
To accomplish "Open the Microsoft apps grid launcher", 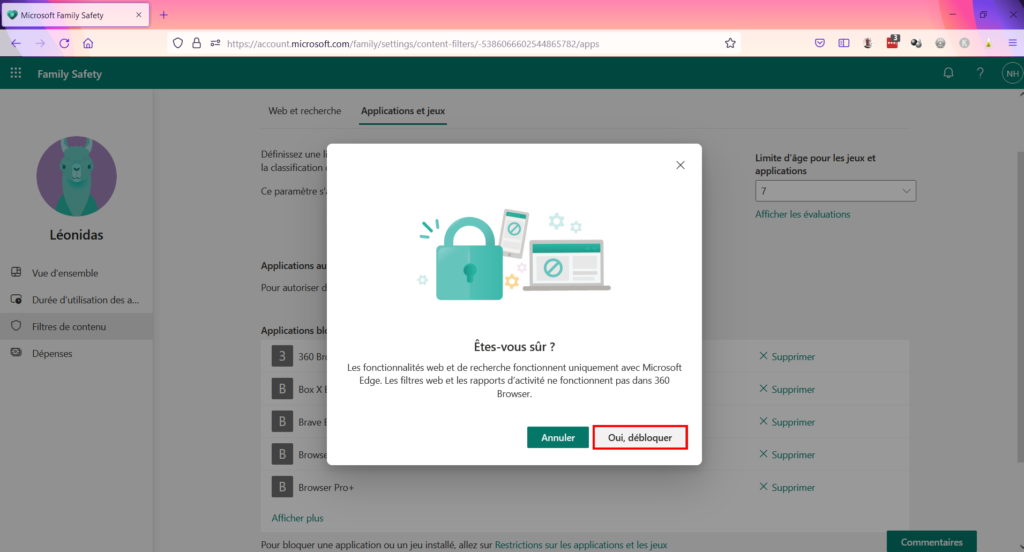I will pos(16,73).
